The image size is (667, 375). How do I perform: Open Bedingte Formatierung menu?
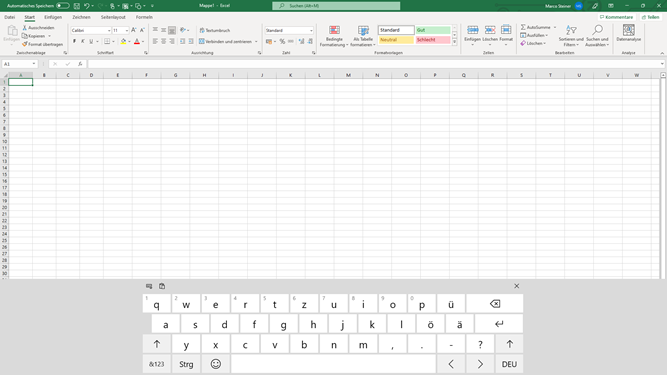pos(334,36)
